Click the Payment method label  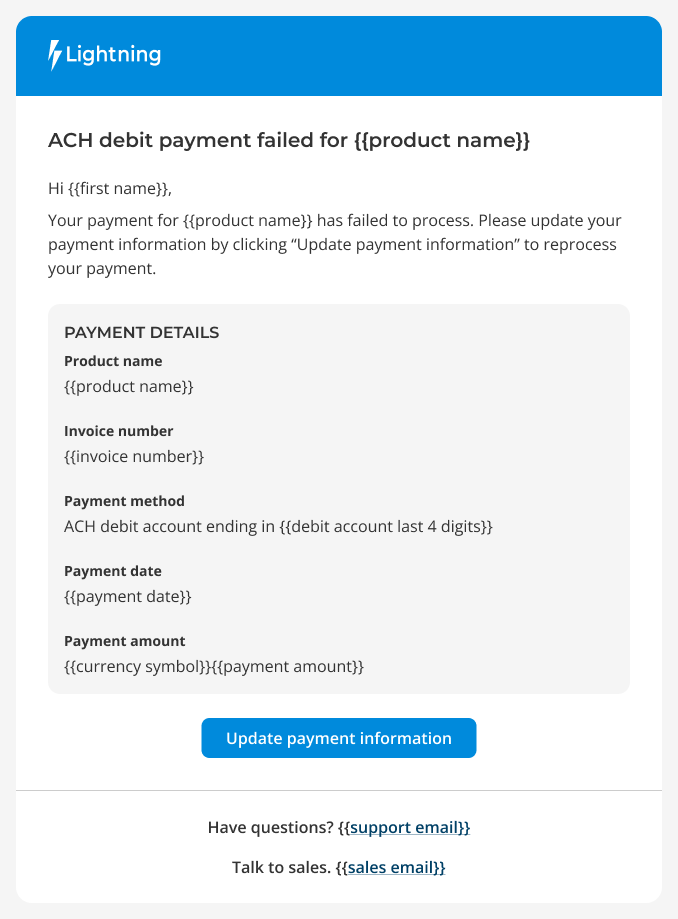click(124, 501)
